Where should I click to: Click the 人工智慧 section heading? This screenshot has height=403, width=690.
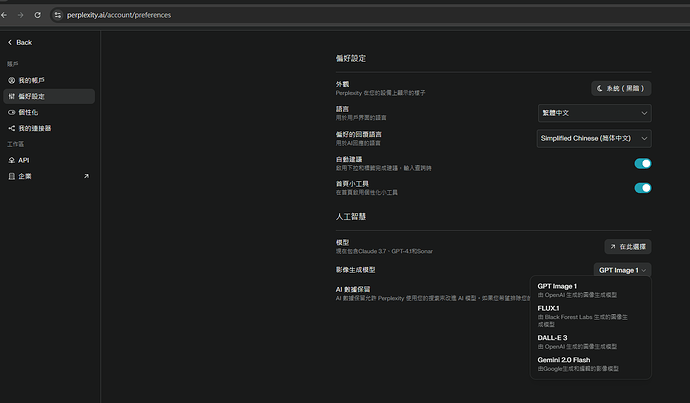351,216
